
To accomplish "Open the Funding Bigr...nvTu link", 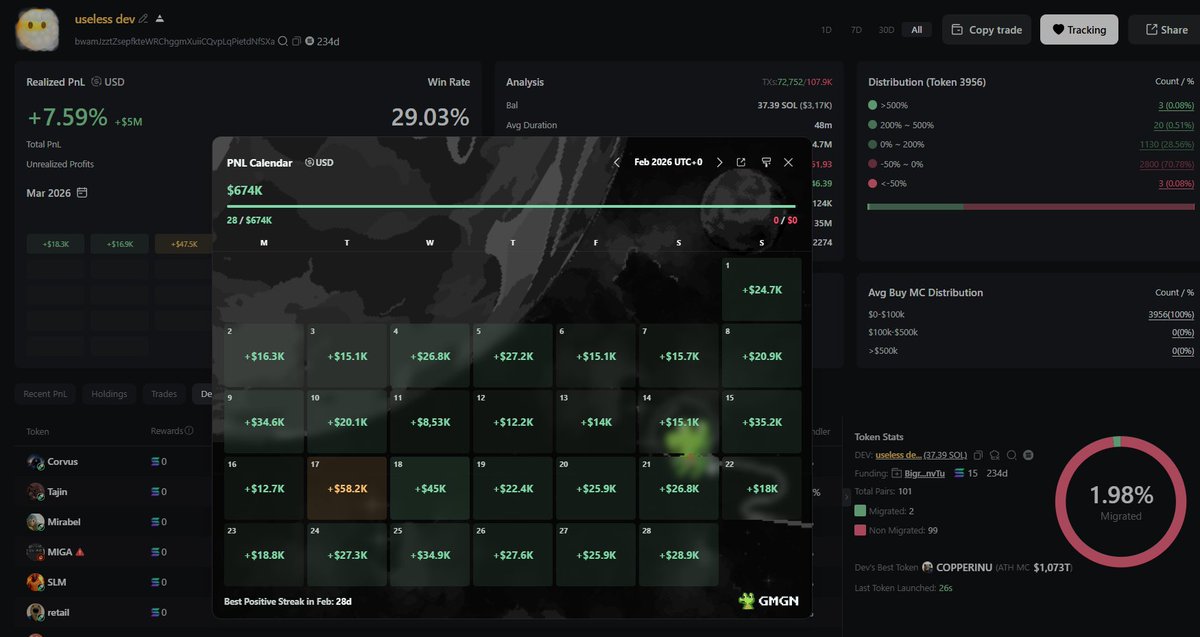I will coord(926,473).
